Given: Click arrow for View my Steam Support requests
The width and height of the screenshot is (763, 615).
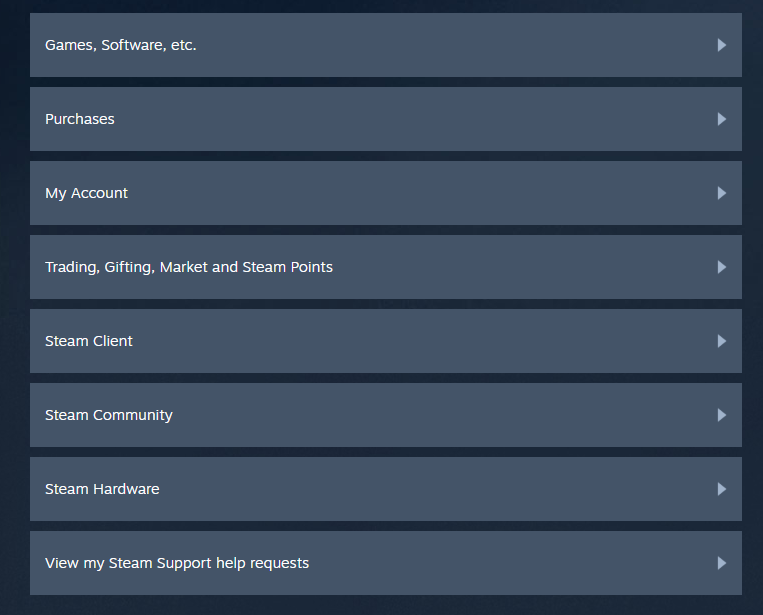Looking at the screenshot, I should click(x=722, y=563).
